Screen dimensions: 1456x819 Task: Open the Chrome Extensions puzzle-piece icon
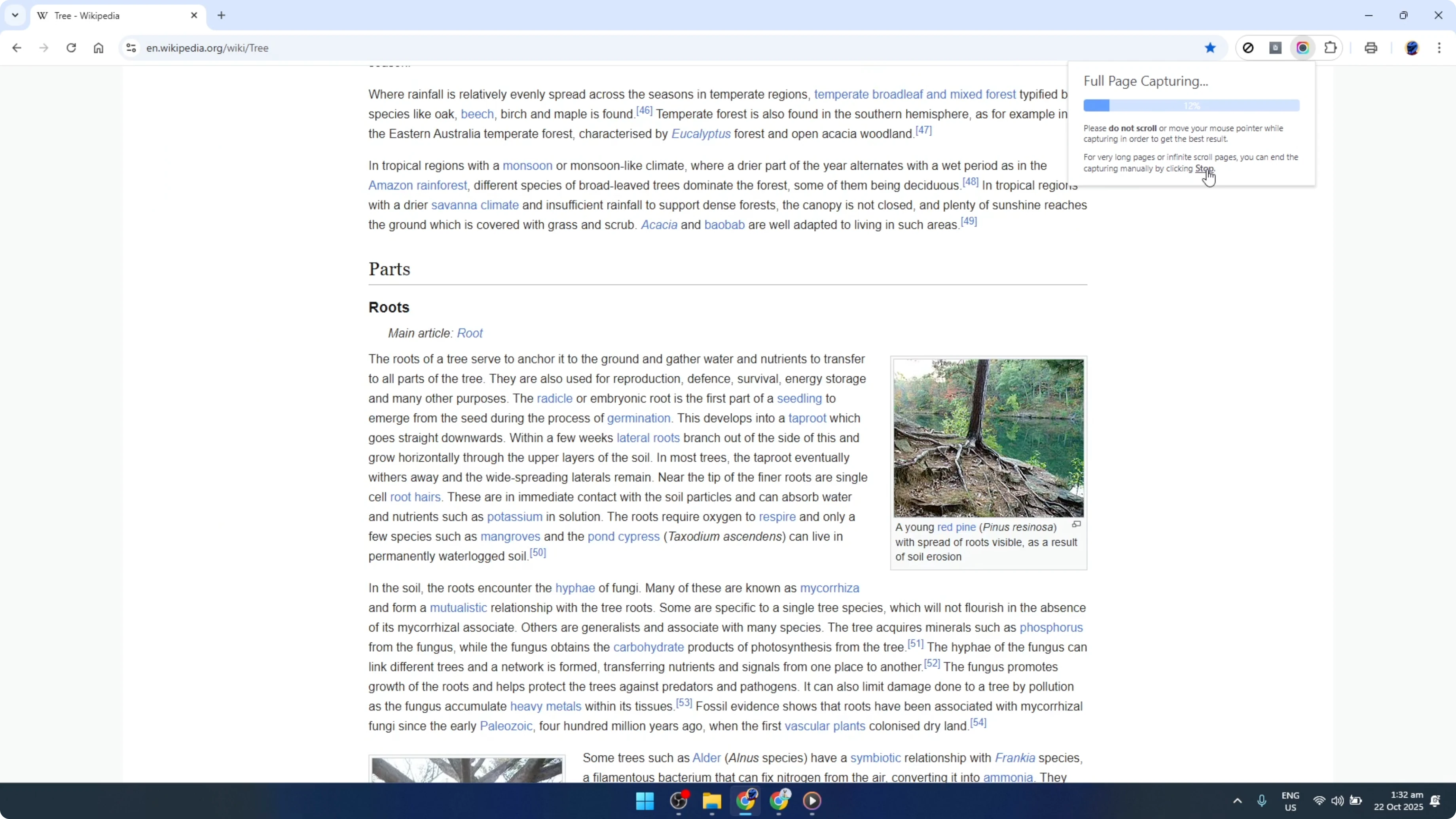[x=1331, y=47]
